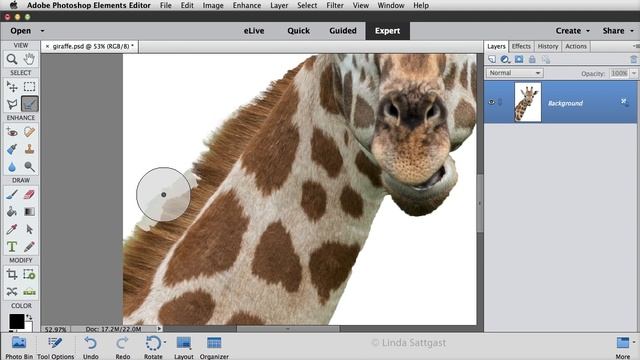Switch to Guided edit mode
This screenshot has width=640, height=360.
coord(343,31)
